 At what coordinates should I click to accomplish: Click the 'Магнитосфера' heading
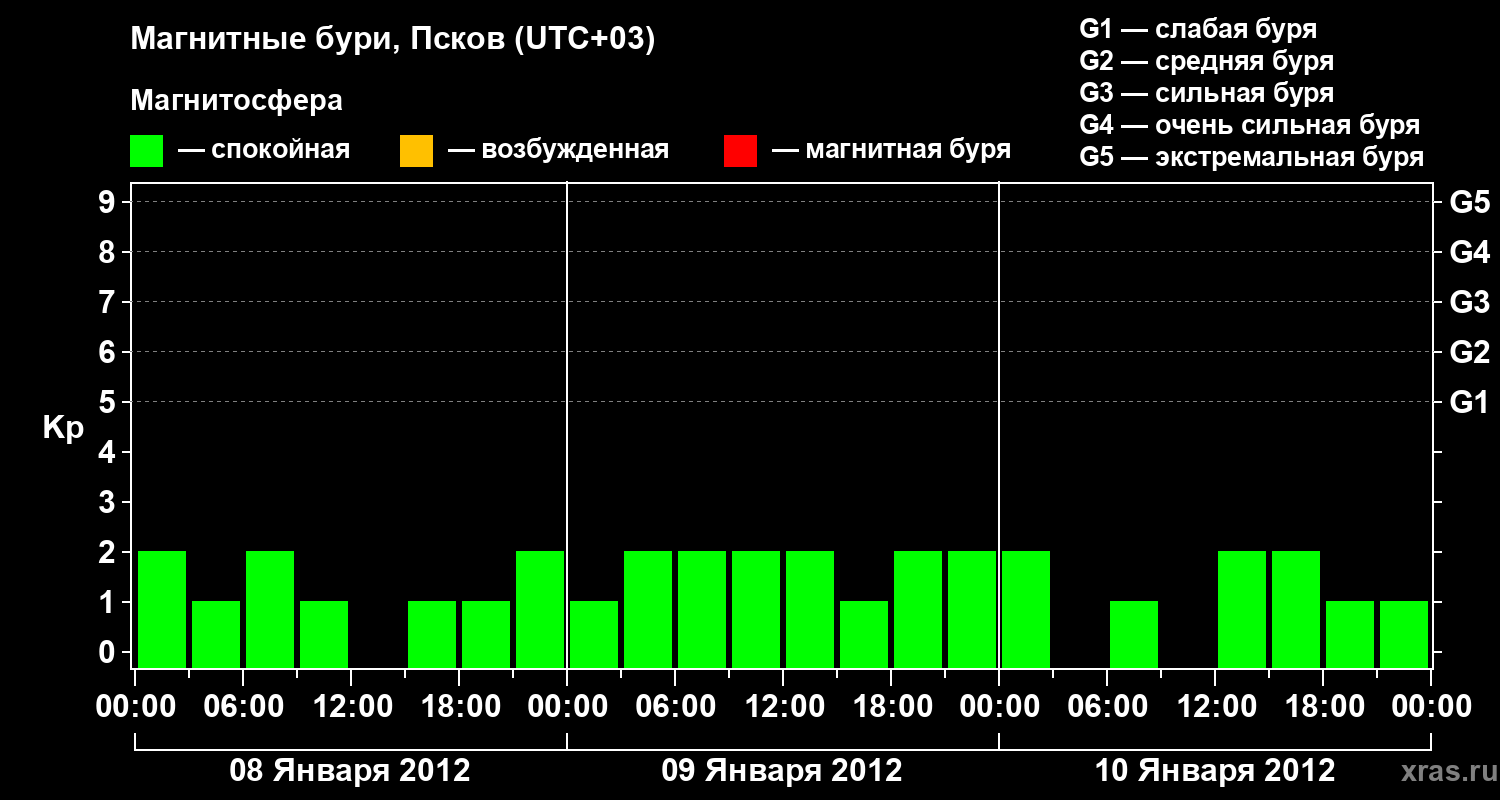(237, 101)
